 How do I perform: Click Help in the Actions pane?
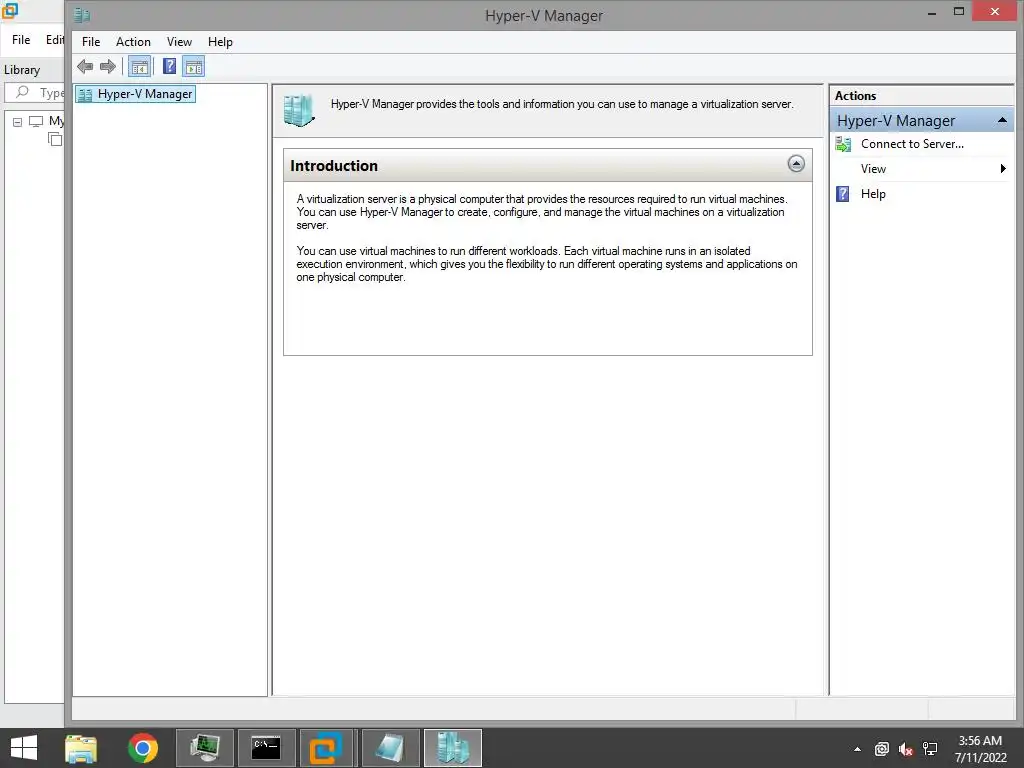[x=872, y=194]
